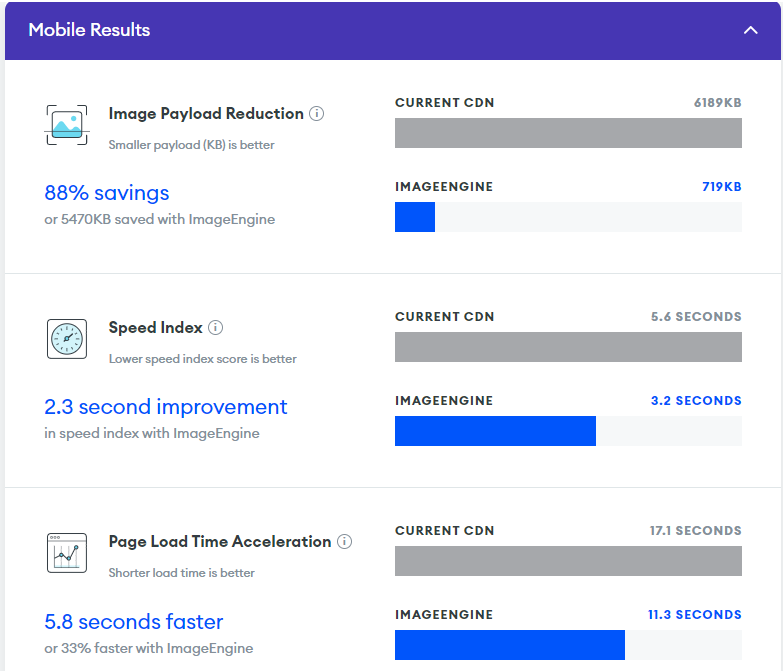Collapse the Mobile Results section chevron
The height and width of the screenshot is (671, 783).
(x=750, y=30)
